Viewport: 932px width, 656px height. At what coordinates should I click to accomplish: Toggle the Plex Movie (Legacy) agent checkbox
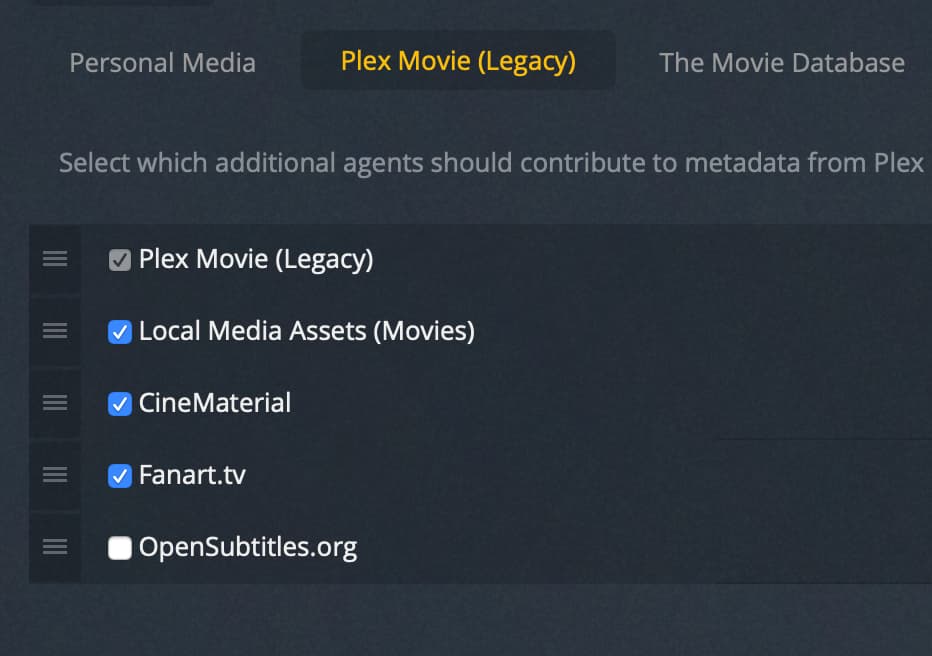pos(120,260)
